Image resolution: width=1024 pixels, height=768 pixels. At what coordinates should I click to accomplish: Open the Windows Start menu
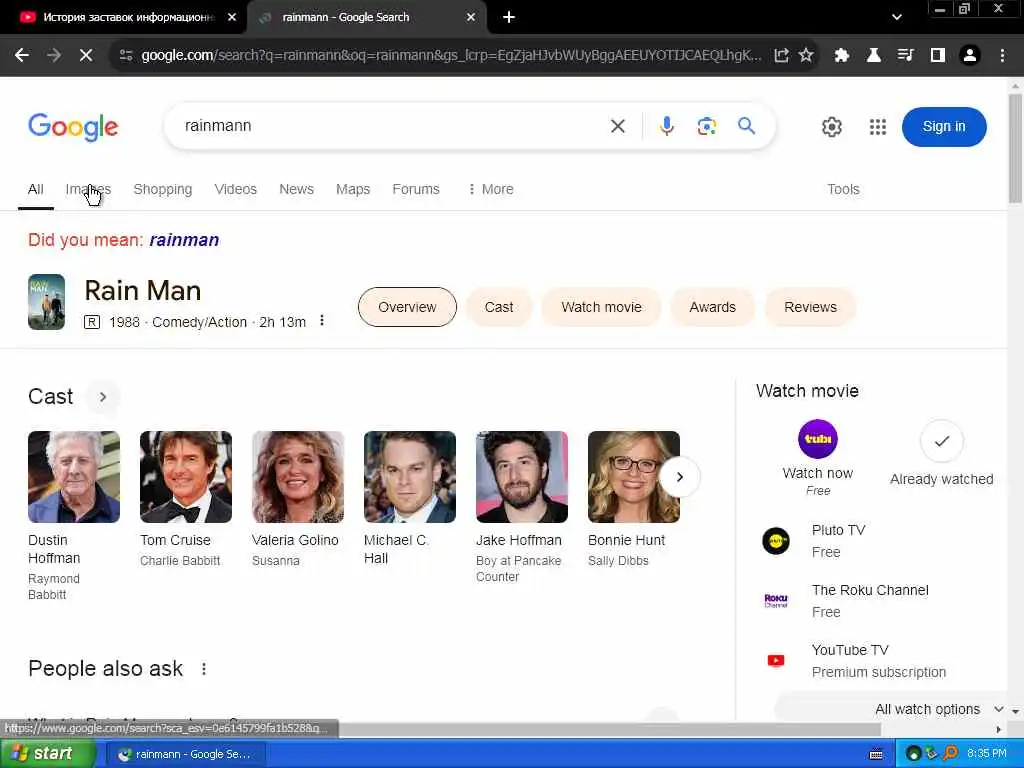(46, 754)
